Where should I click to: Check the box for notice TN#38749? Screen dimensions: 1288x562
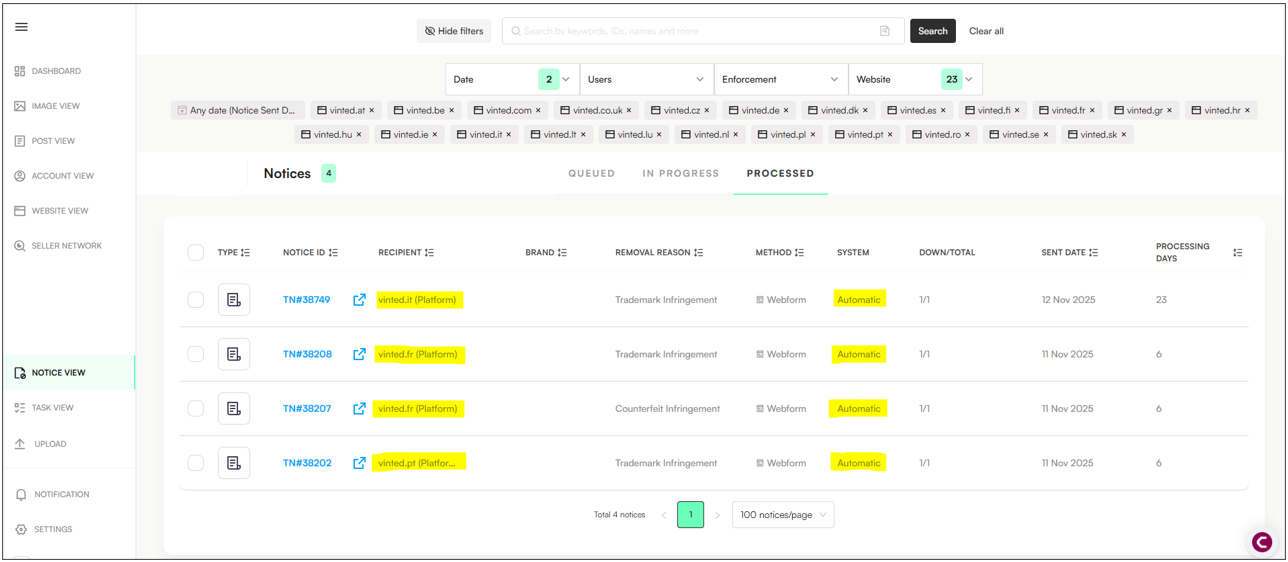click(196, 300)
